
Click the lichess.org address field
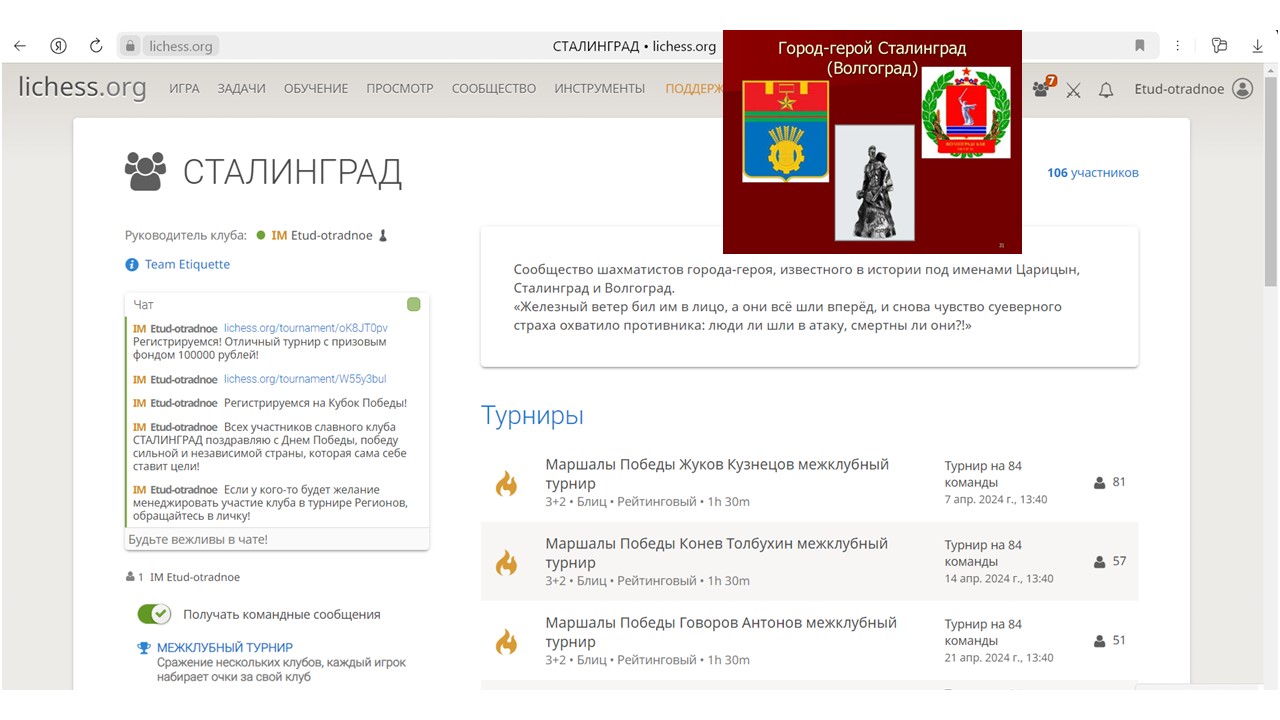180,46
